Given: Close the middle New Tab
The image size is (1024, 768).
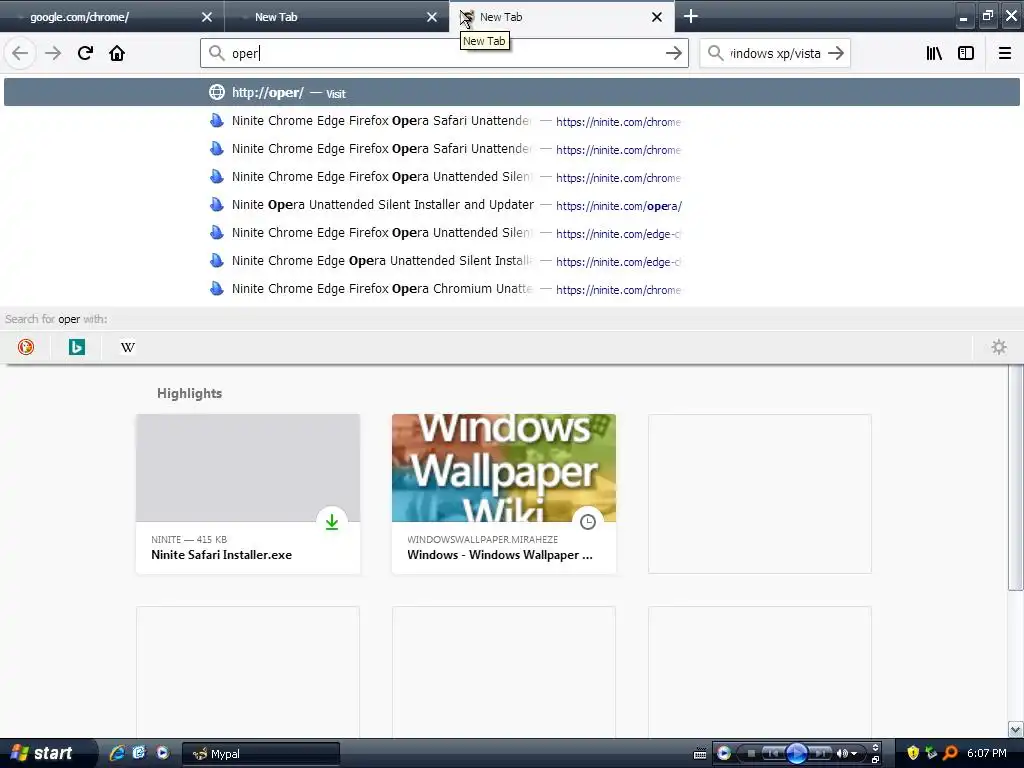Looking at the screenshot, I should point(432,17).
